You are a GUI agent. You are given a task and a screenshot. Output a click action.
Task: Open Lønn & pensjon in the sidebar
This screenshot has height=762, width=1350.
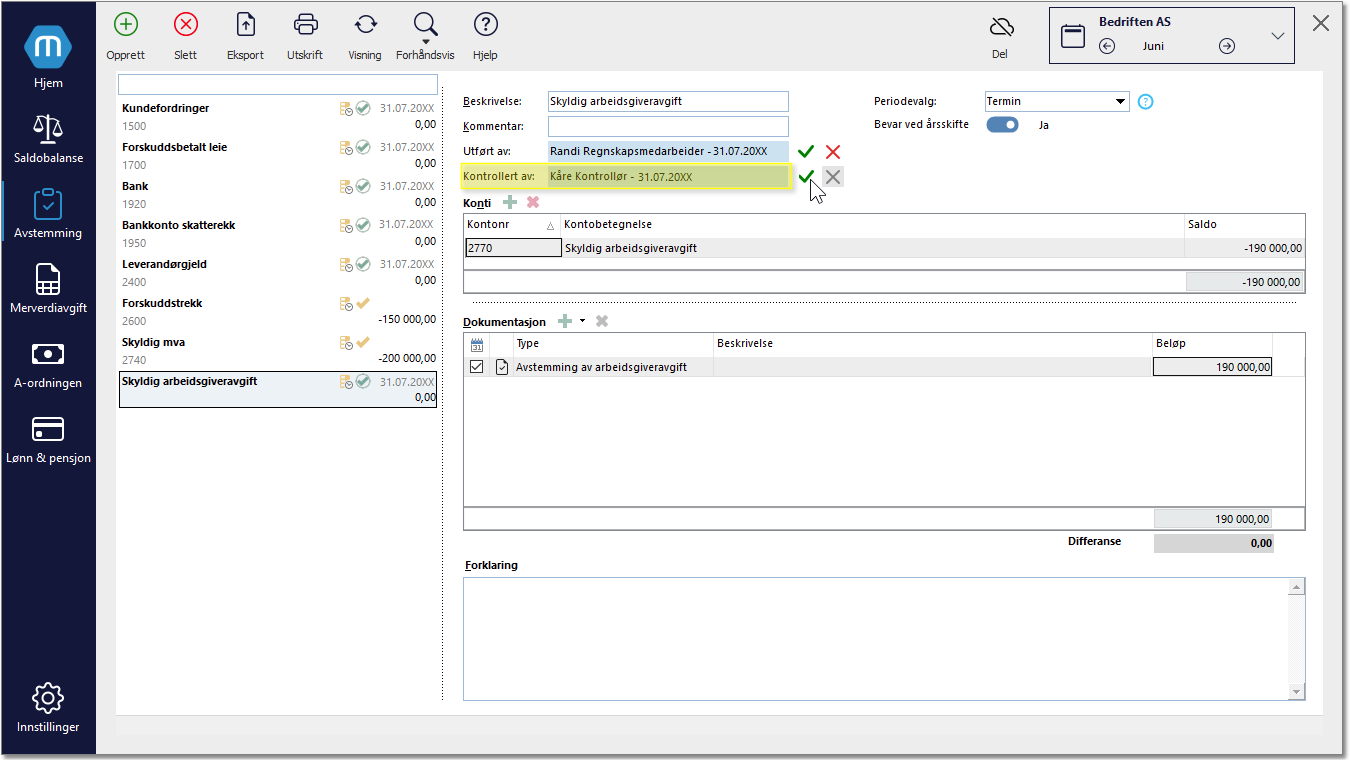[48, 438]
